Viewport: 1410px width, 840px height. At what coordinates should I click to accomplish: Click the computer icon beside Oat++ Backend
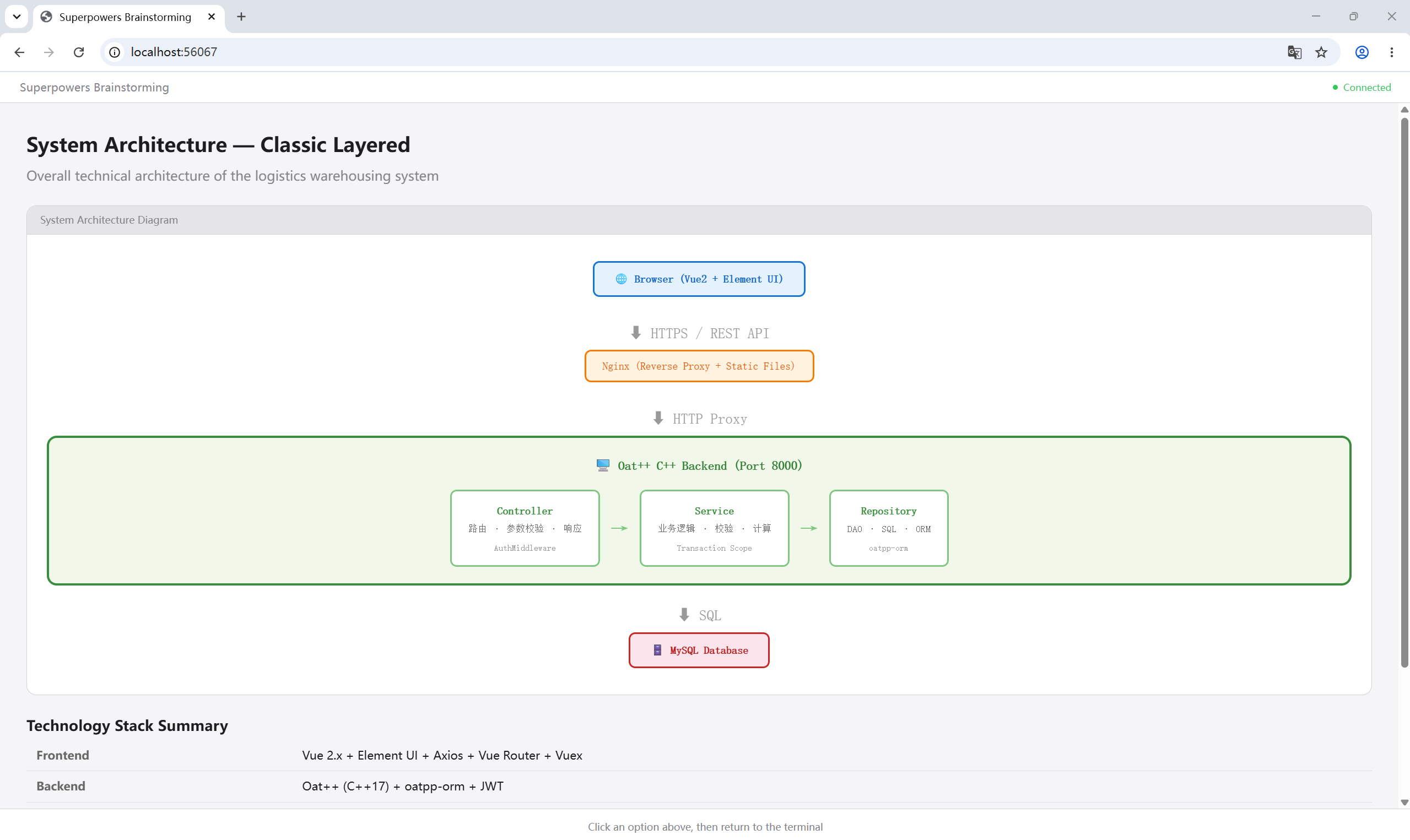coord(603,465)
